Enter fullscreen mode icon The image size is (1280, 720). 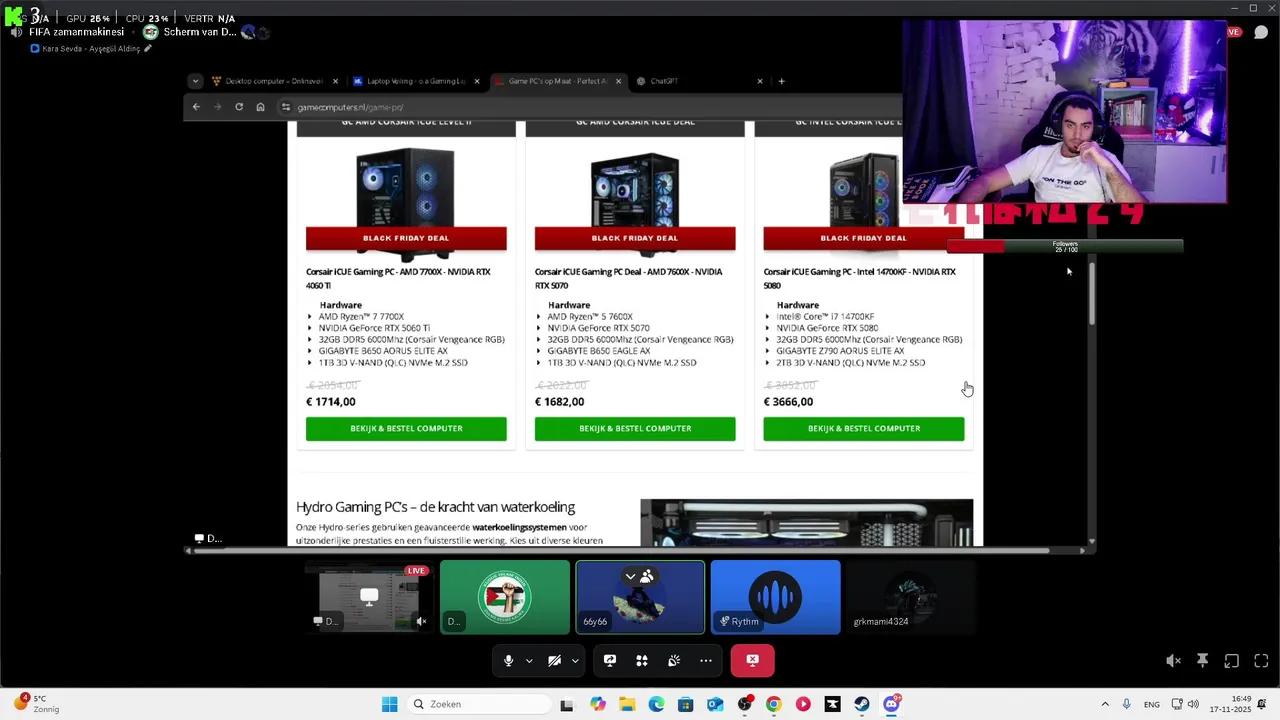pos(1261,660)
